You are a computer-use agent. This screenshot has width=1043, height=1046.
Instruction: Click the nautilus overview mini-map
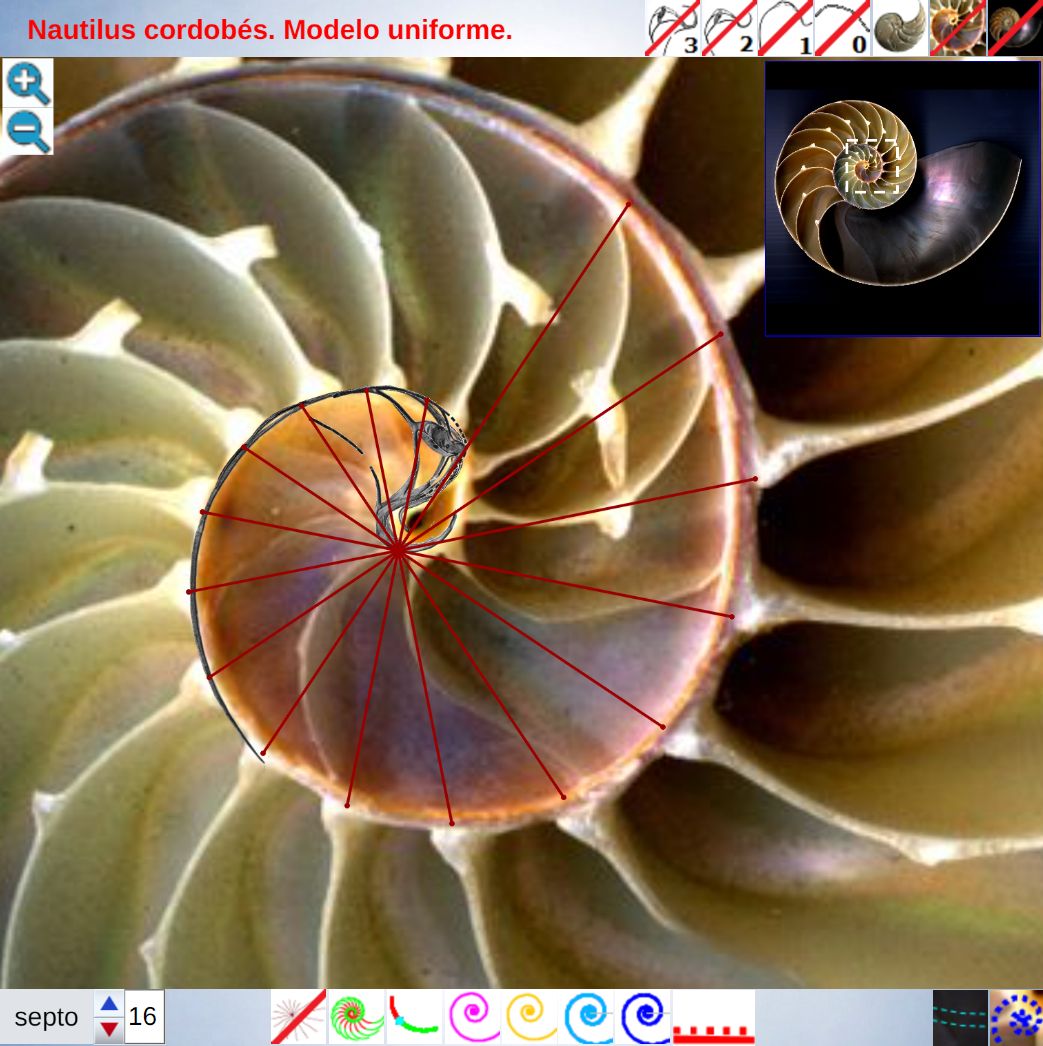(903, 199)
